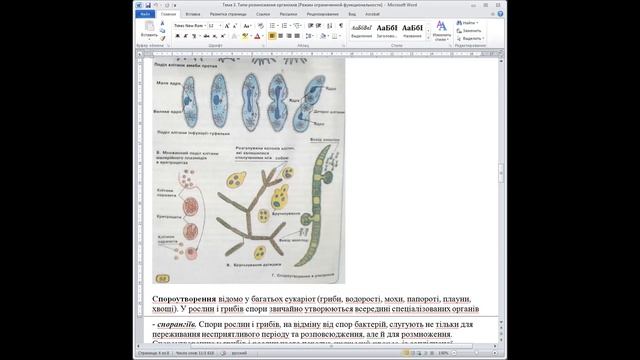The width and height of the screenshot is (640, 360).
Task: Apply strikethrough to text
Action: (x=207, y=36)
